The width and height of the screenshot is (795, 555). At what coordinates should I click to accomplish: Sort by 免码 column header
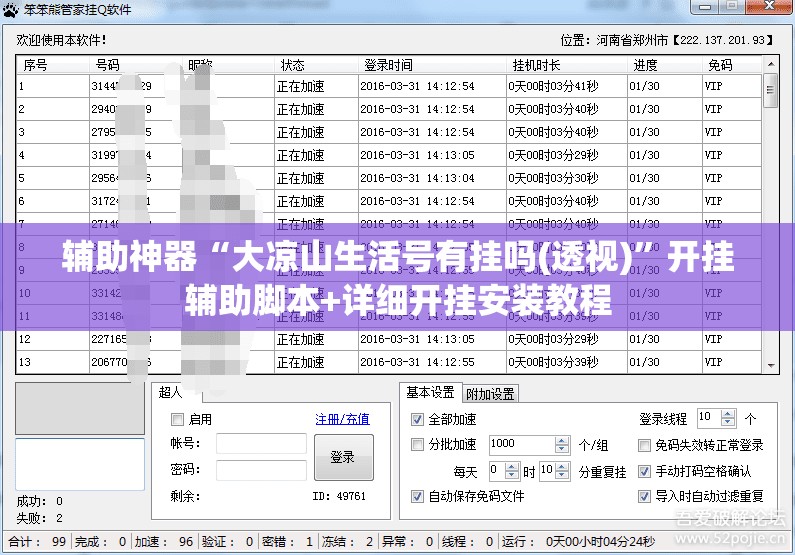pos(732,65)
